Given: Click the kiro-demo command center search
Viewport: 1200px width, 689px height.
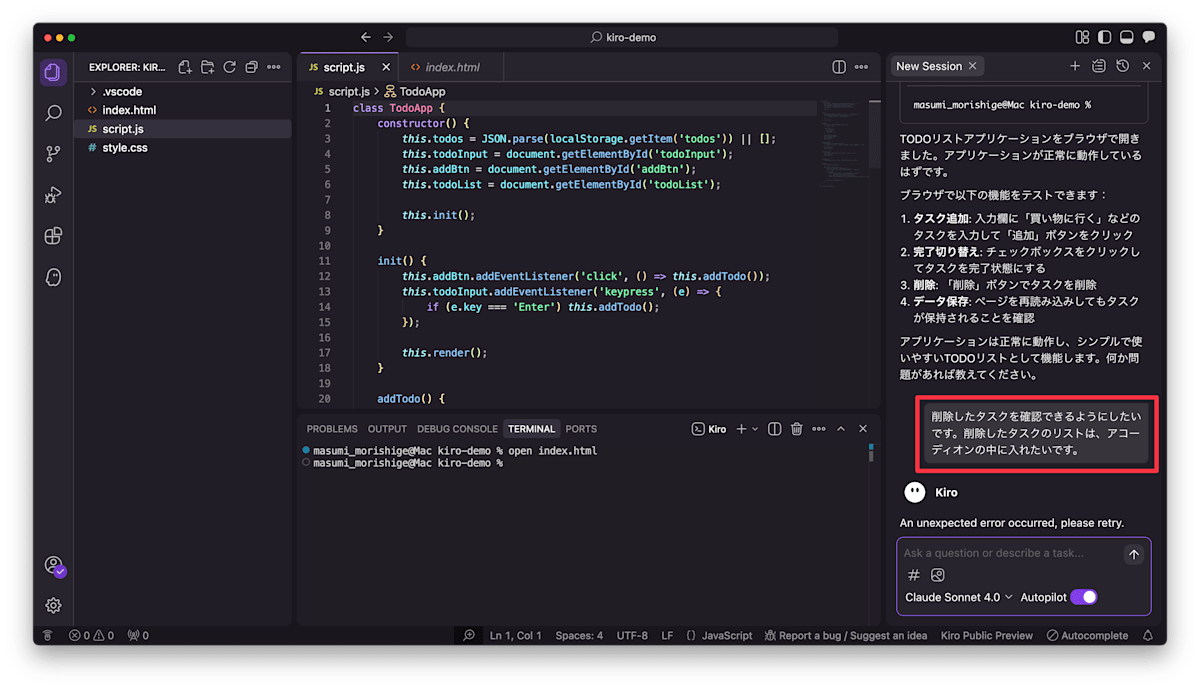Looking at the screenshot, I should pyautogui.click(x=622, y=37).
